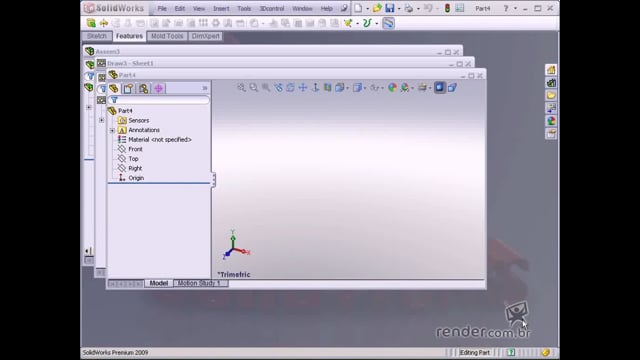Click the Edit Appearance color ball icon
Image resolution: width=640 pixels, height=360 pixels.
click(x=392, y=87)
